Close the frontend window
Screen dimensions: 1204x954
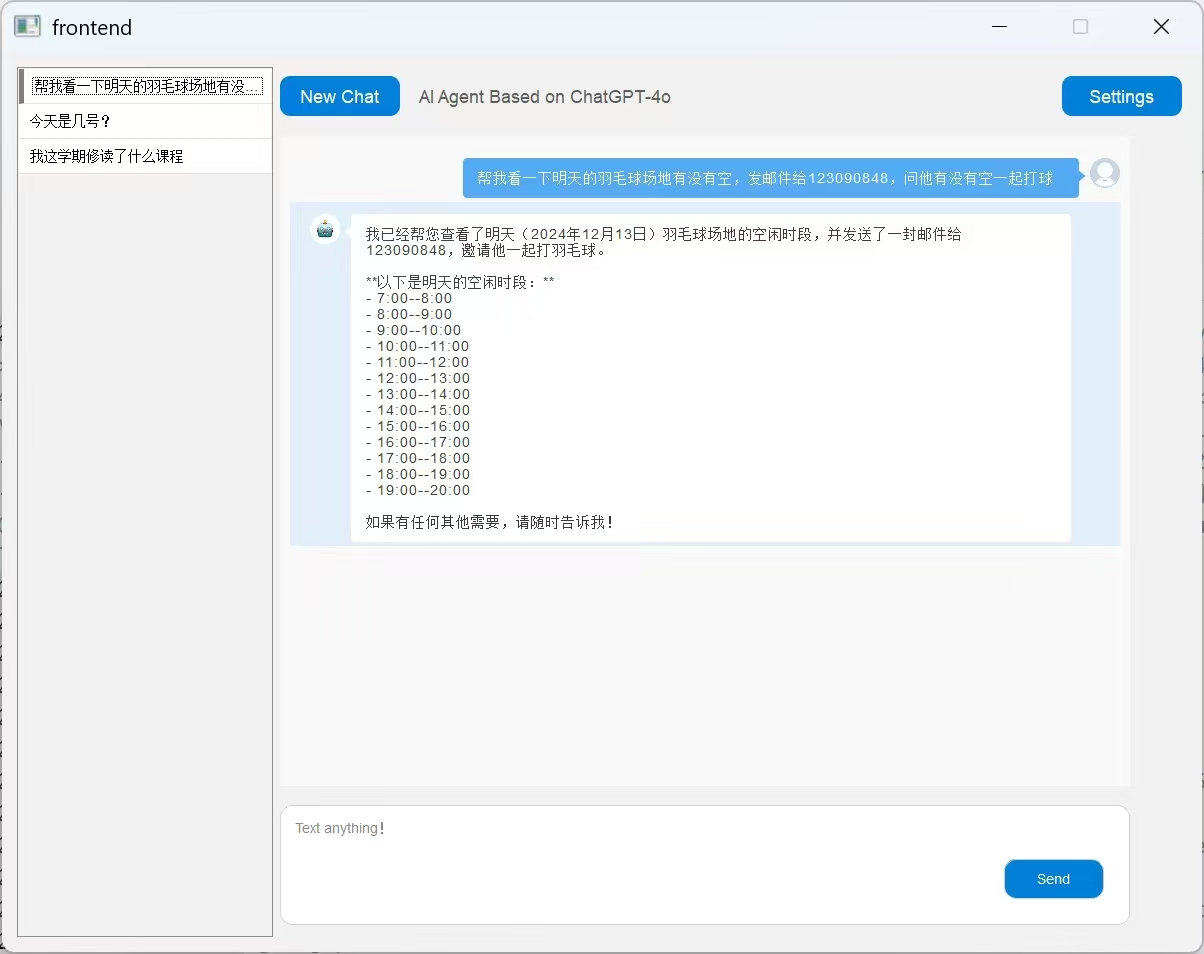1161,27
